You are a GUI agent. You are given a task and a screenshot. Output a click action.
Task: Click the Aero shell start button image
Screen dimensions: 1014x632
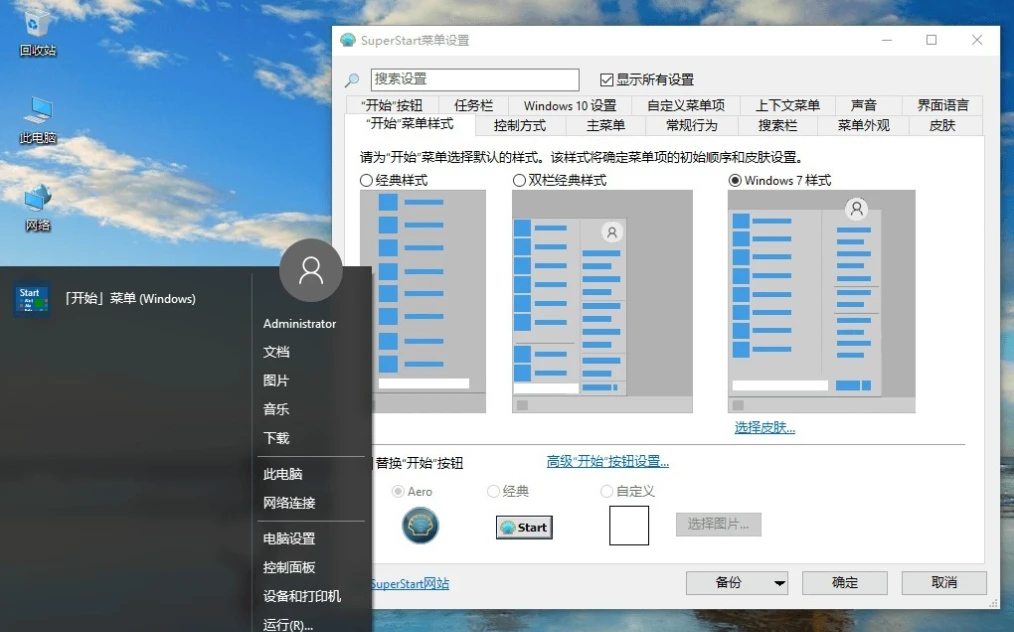[x=420, y=525]
